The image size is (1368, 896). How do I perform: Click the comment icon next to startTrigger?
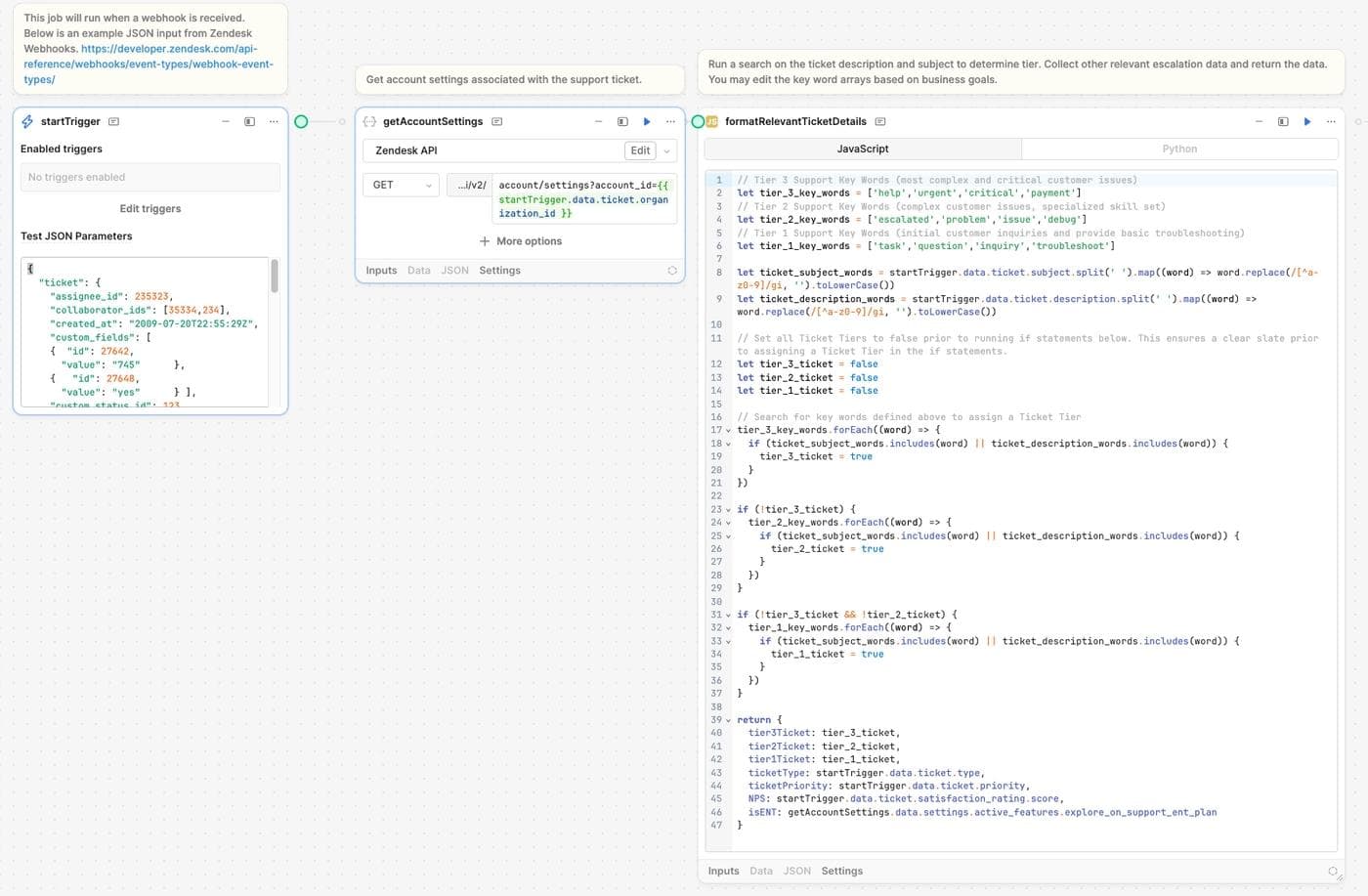[x=113, y=121]
